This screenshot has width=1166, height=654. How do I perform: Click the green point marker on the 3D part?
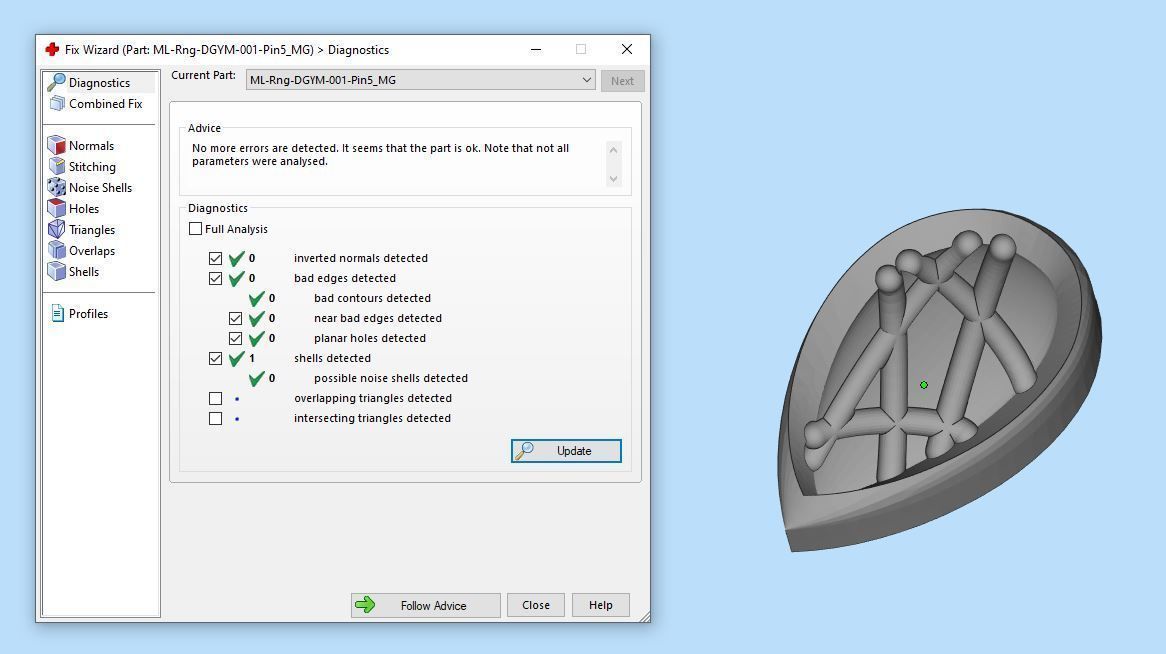924,385
